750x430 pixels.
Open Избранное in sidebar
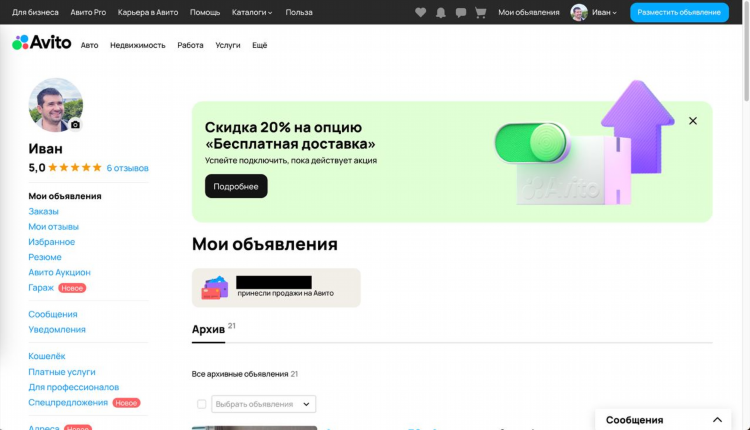52,242
